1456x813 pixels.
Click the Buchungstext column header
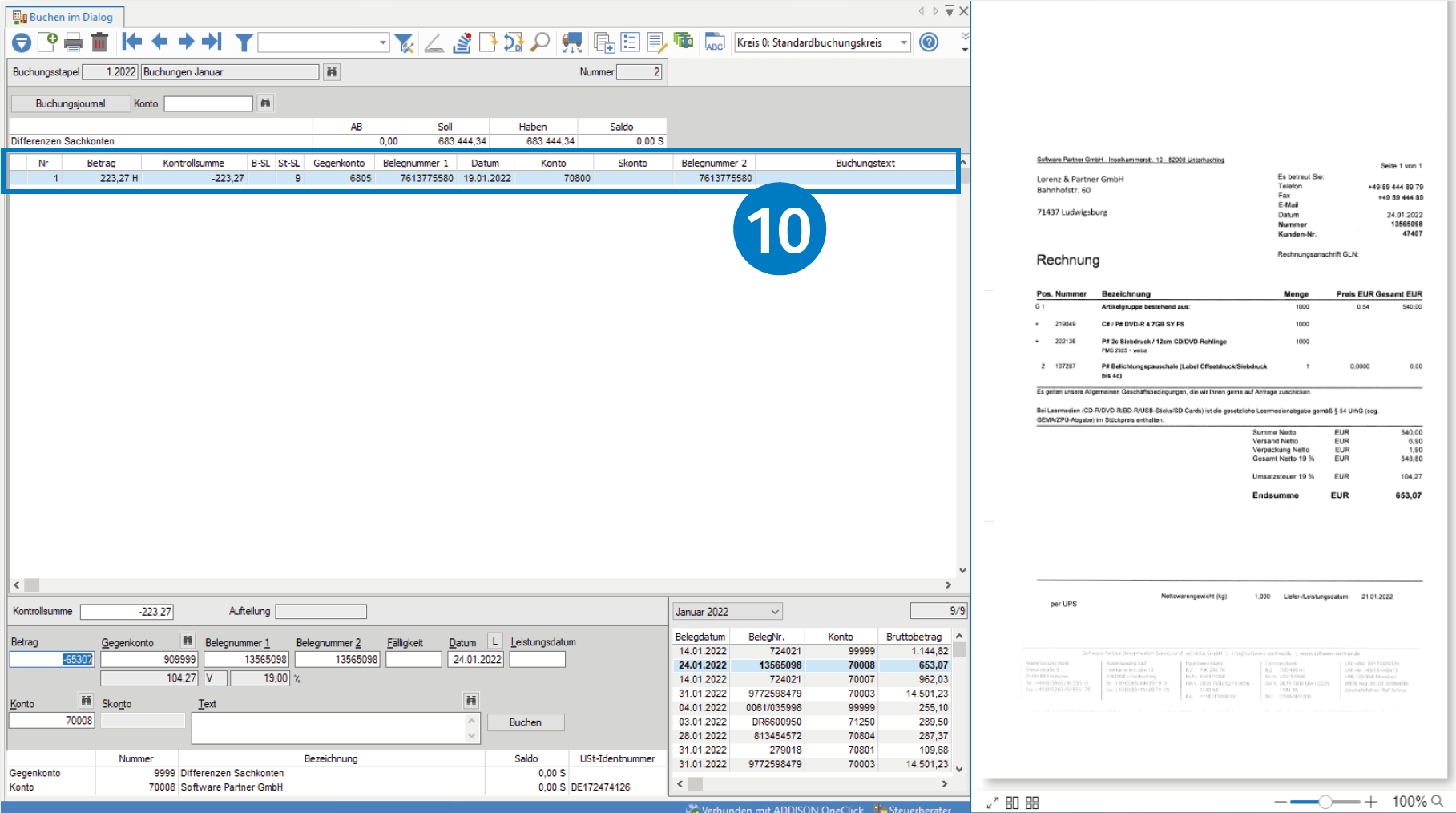point(865,163)
